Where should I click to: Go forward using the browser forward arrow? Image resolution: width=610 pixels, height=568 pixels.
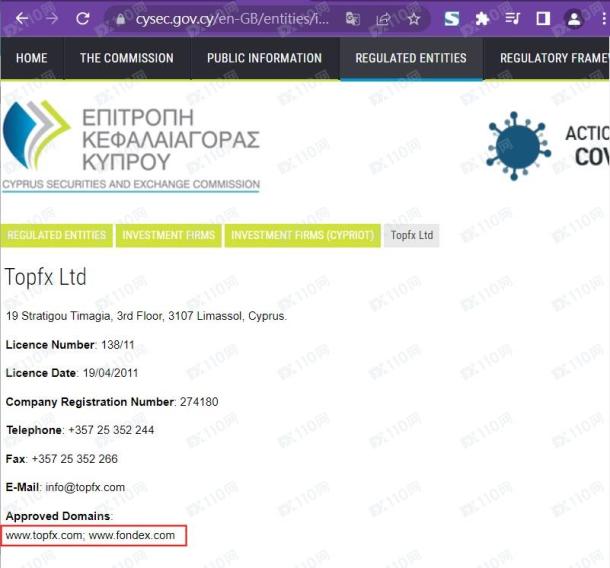pos(51,18)
